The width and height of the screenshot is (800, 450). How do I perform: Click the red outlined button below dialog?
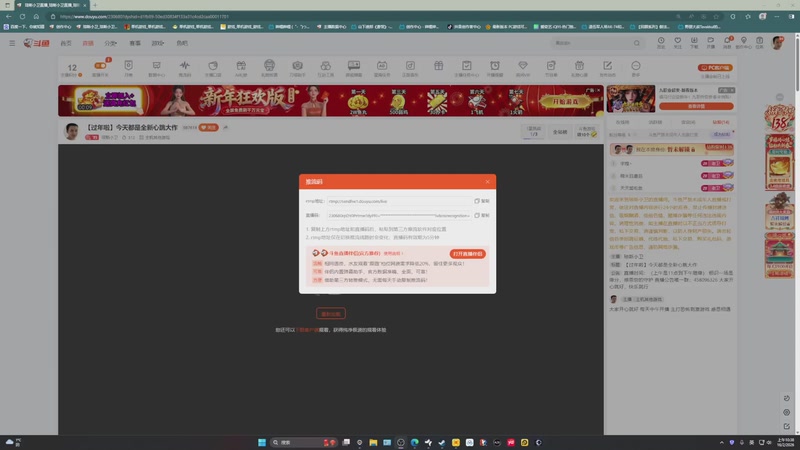[331, 314]
